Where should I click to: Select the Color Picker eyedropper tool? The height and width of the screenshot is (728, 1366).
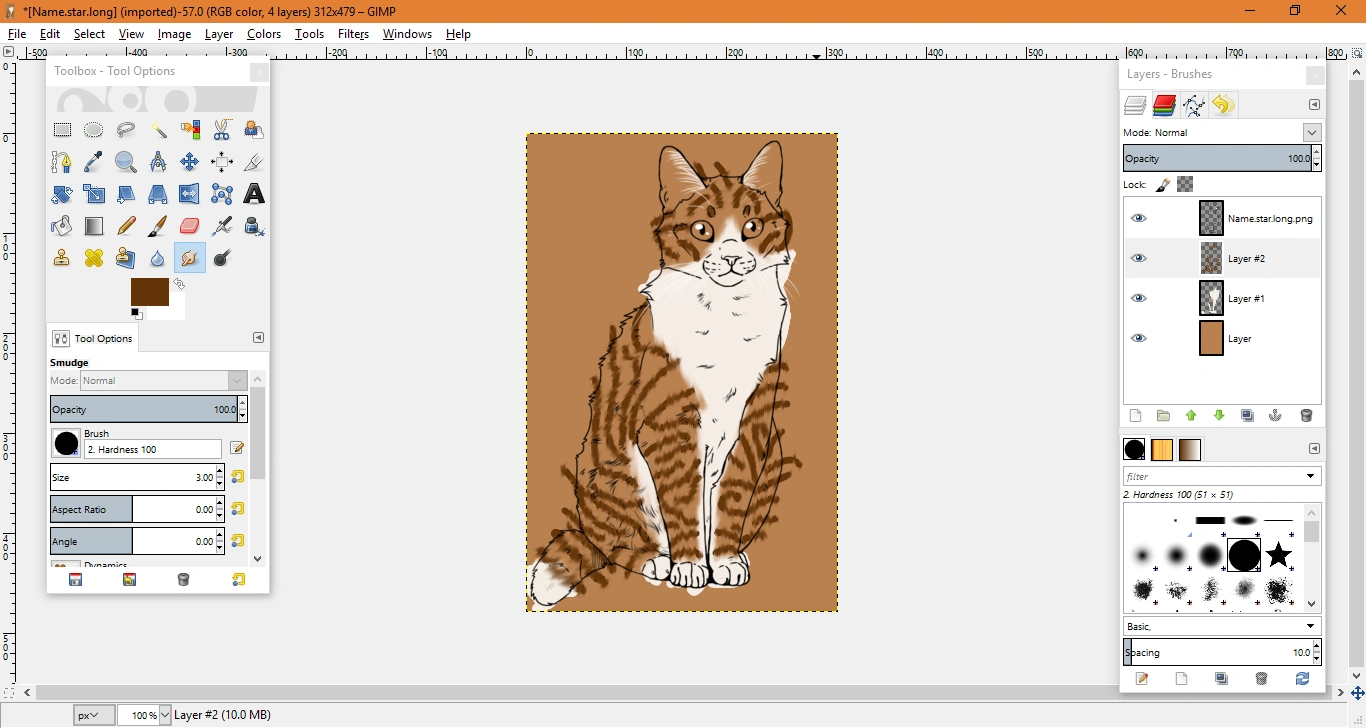[x=94, y=162]
